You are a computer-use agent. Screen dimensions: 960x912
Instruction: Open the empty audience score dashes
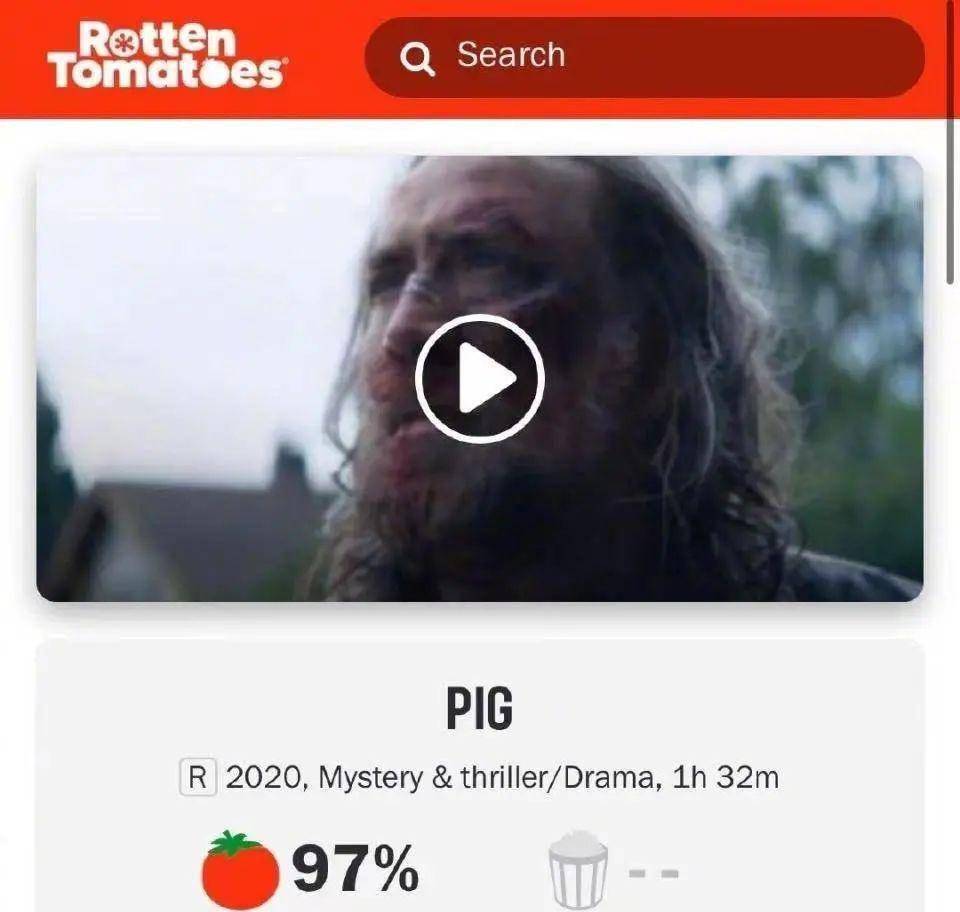pyautogui.click(x=654, y=873)
